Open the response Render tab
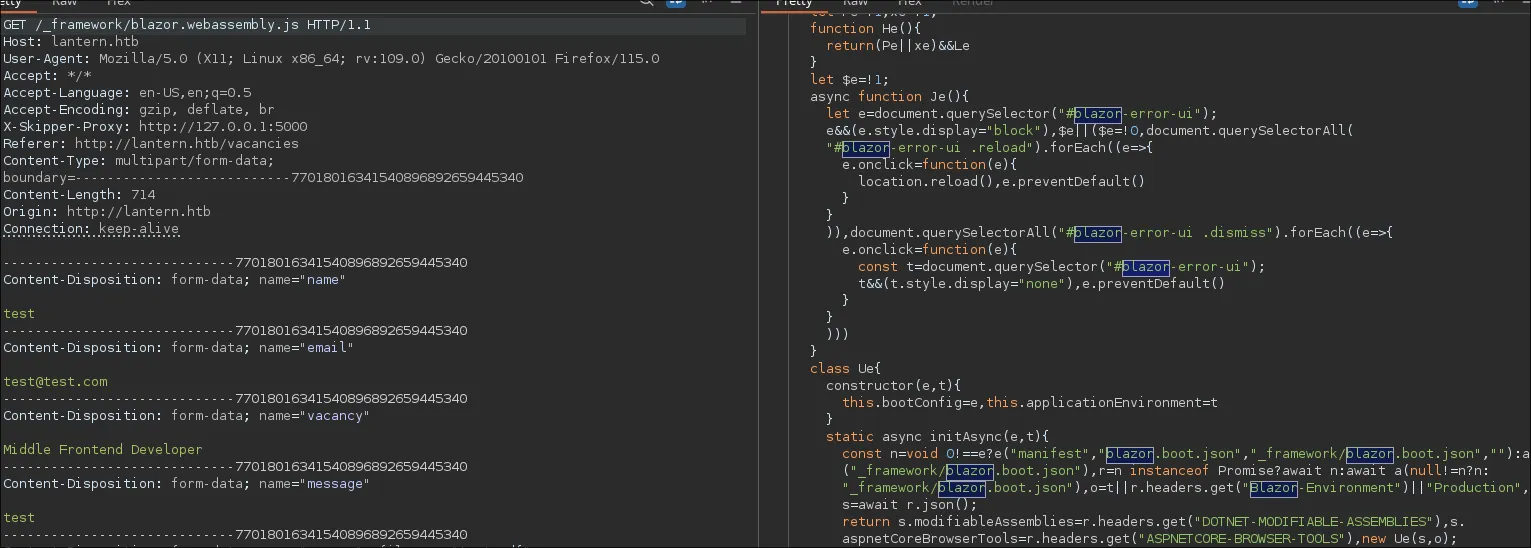The height and width of the screenshot is (548, 1531). click(972, 3)
